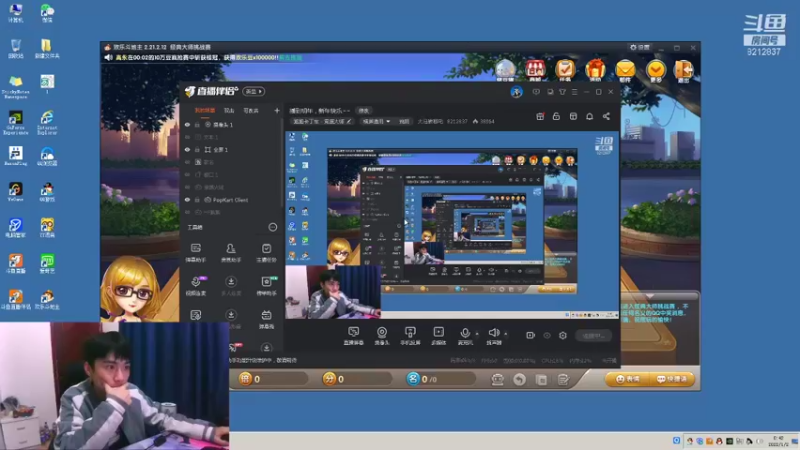Screen dimensions: 800x450
Task: Open the Internet Explorer desktop shortcut
Action: tap(47, 123)
